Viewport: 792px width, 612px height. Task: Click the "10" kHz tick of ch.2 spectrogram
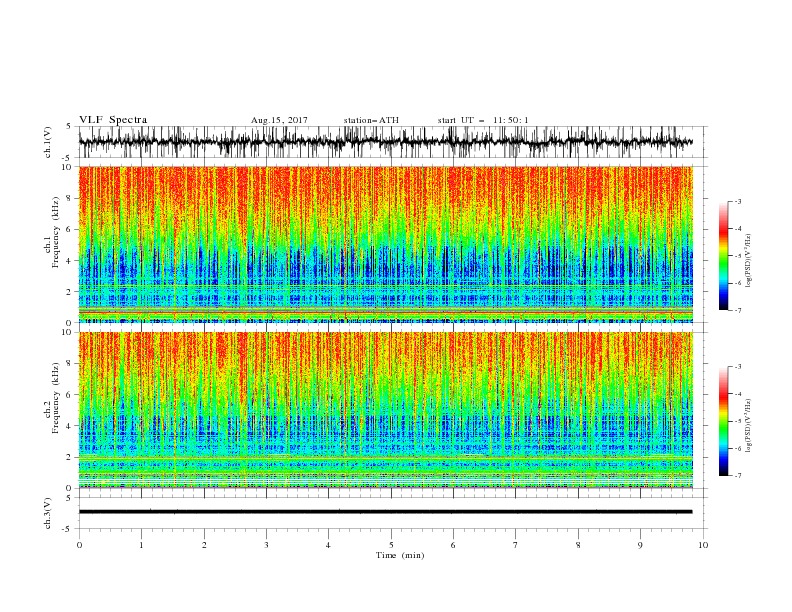(68, 332)
